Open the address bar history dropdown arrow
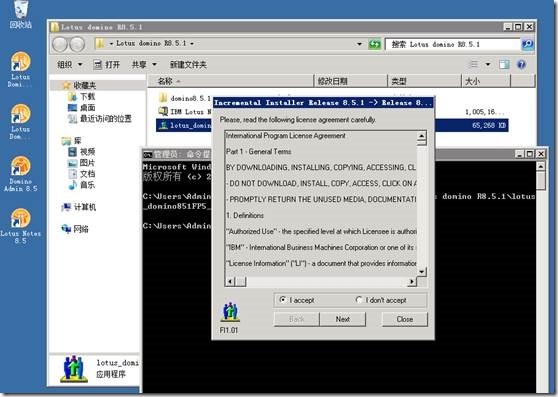558x397 pixels. [359, 44]
